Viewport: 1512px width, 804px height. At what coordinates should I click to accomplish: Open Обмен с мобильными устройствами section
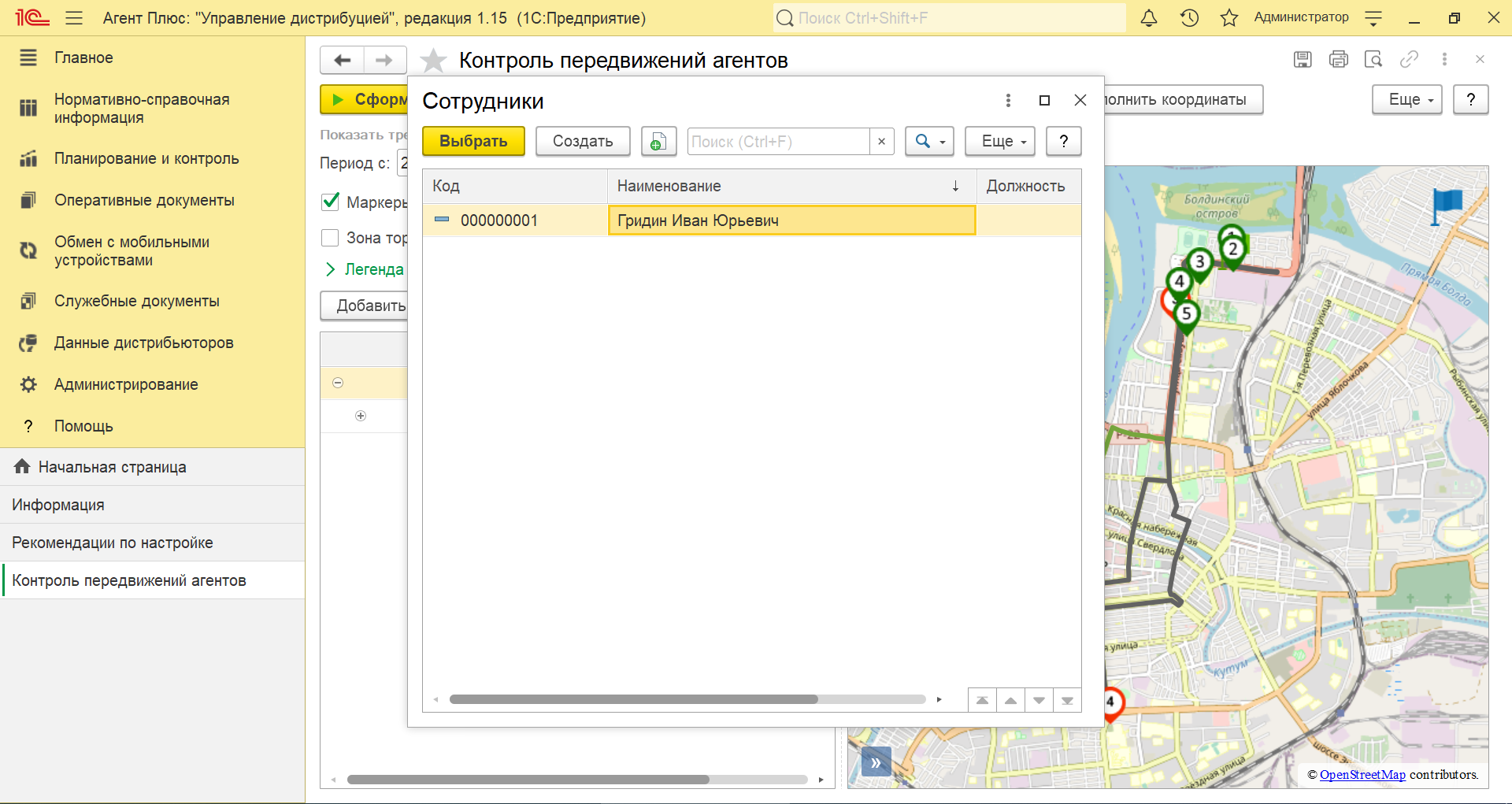click(x=132, y=250)
